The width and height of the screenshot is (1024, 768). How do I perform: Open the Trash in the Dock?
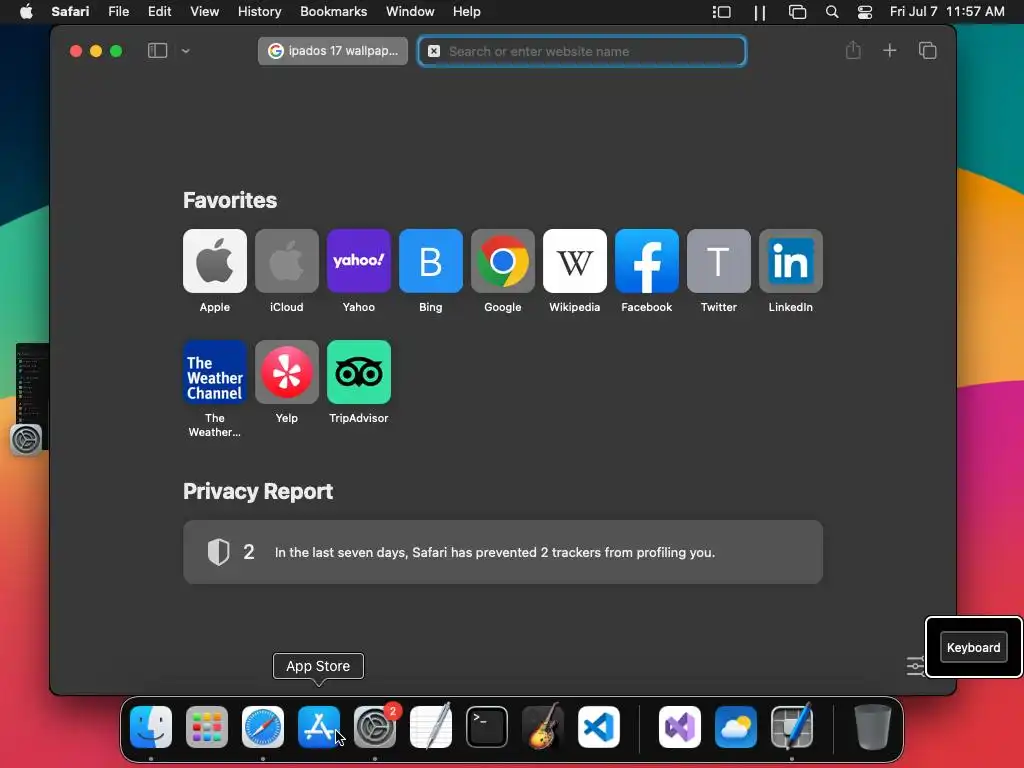[x=872, y=727]
